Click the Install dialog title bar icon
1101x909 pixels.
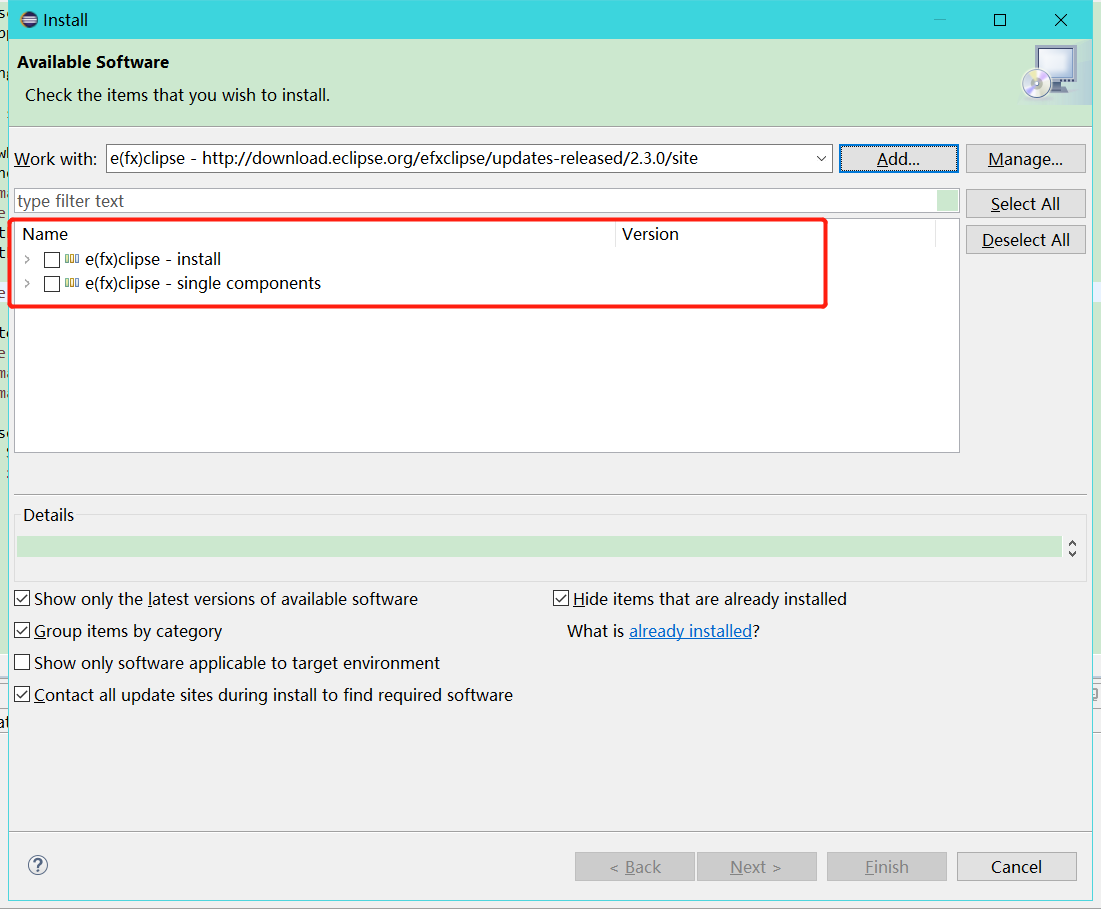(x=29, y=19)
